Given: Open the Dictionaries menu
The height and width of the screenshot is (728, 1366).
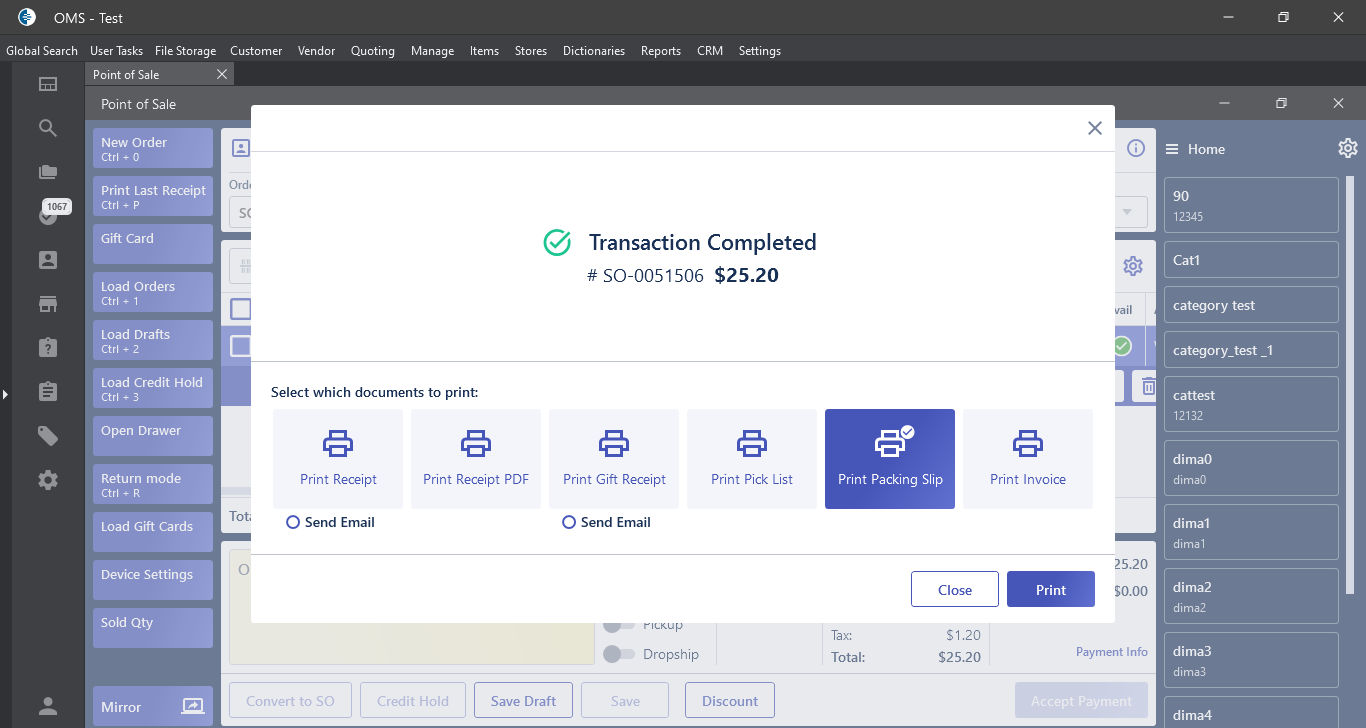Looking at the screenshot, I should tap(594, 51).
